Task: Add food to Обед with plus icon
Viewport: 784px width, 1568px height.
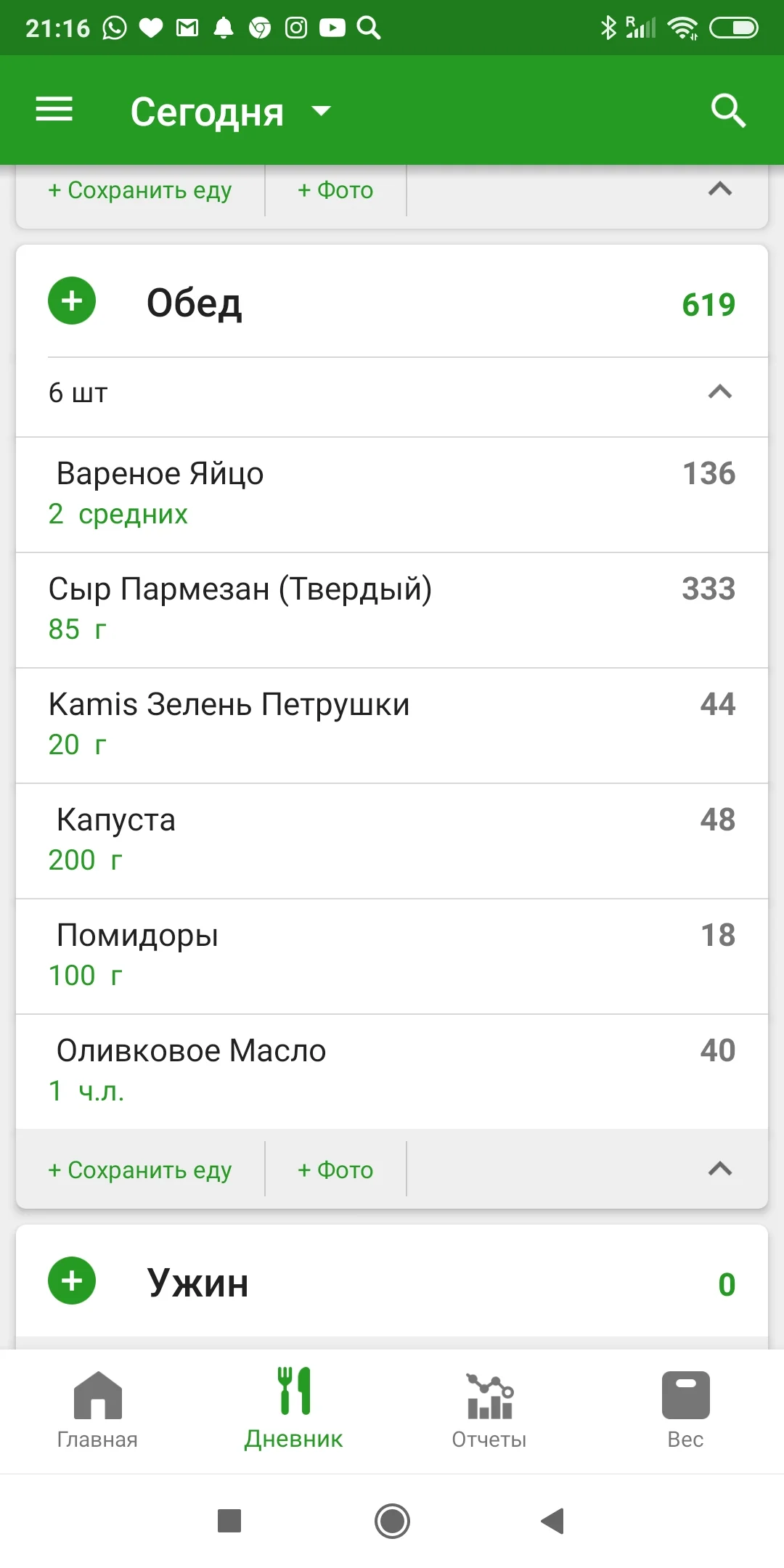Action: (x=72, y=301)
